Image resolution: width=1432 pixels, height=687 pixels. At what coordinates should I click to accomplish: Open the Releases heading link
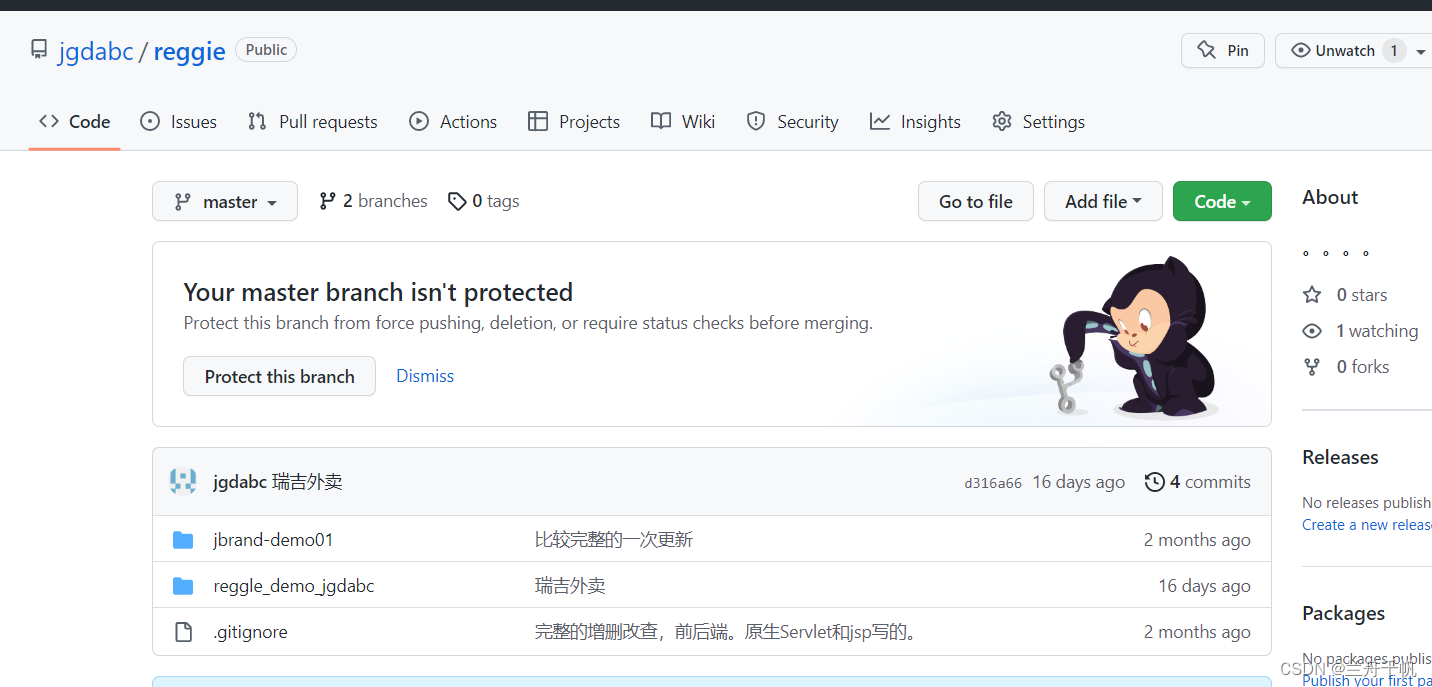coord(1340,457)
